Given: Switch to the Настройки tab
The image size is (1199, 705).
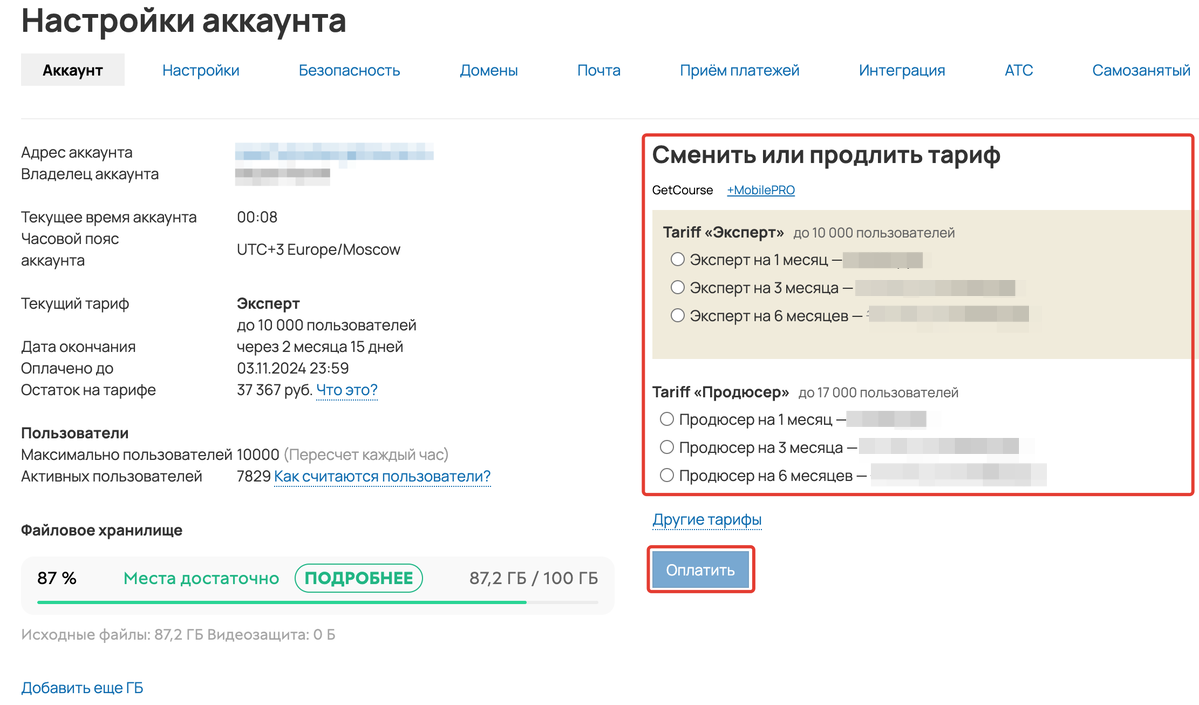Looking at the screenshot, I should (x=200, y=69).
